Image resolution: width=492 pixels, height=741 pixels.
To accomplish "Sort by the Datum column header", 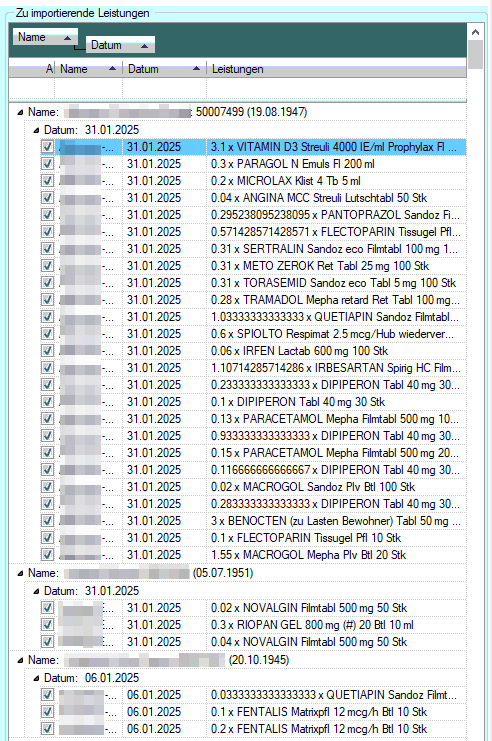I will [x=164, y=69].
